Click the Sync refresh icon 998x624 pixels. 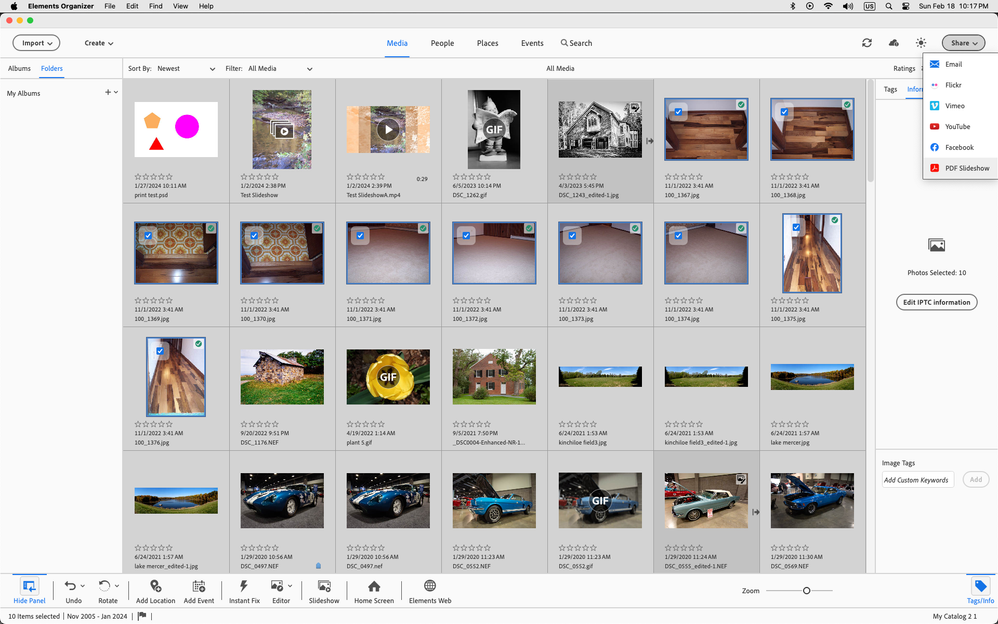tap(866, 43)
